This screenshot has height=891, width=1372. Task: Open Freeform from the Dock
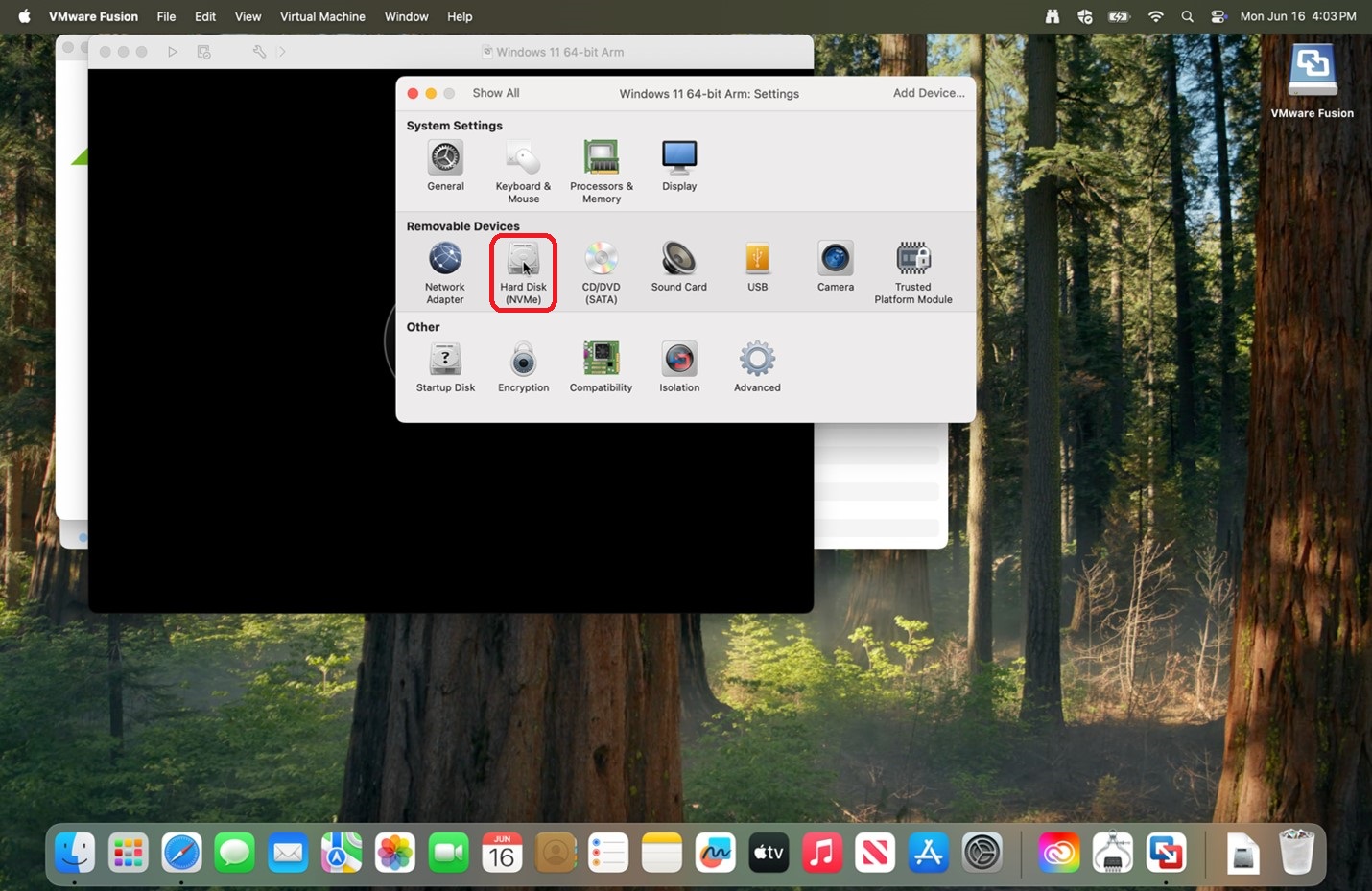point(715,852)
